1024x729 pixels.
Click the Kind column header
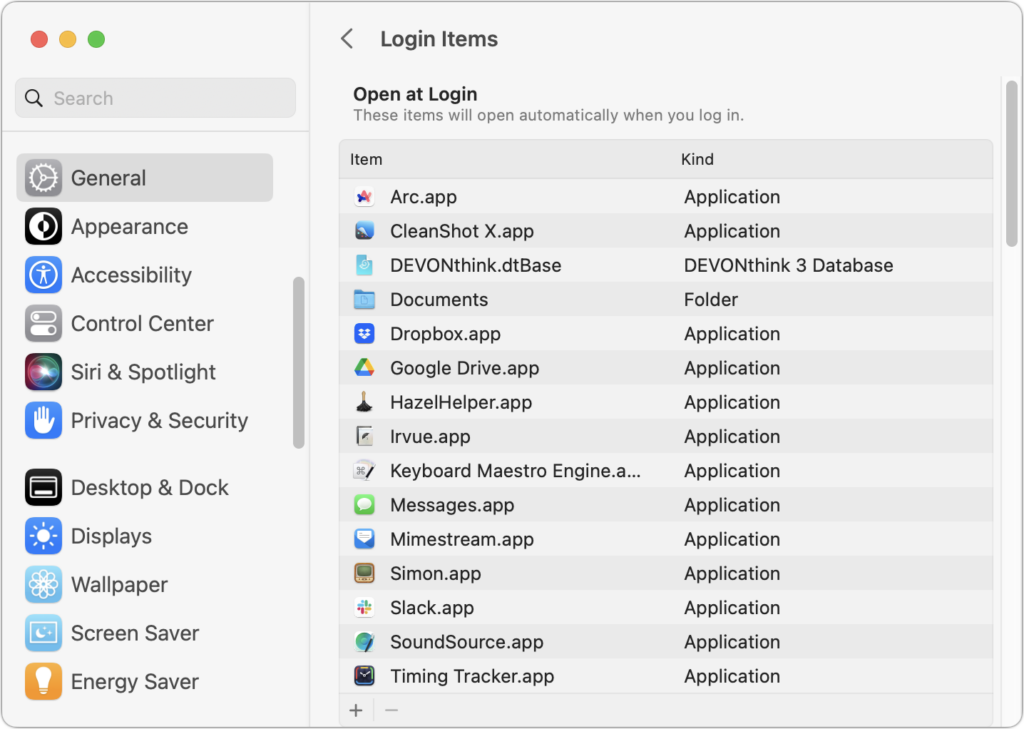coord(697,159)
